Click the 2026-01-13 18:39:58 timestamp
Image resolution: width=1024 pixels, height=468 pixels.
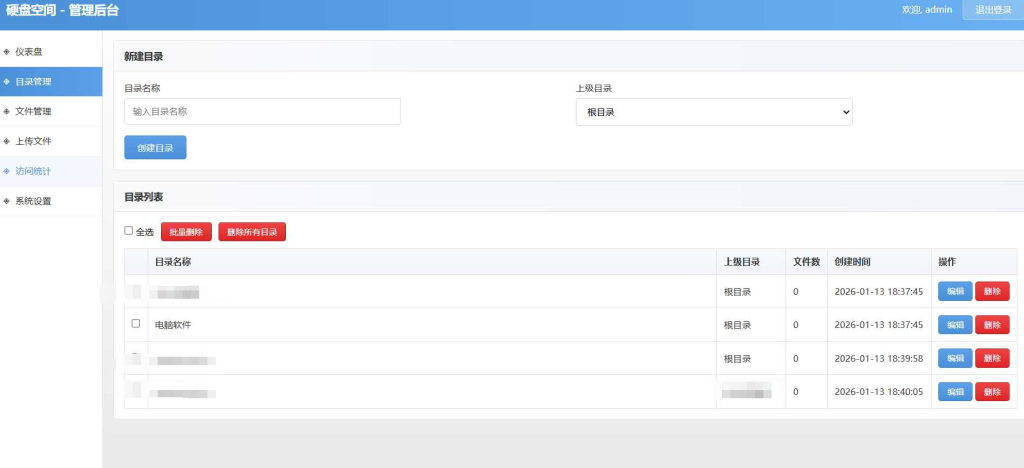pyautogui.click(x=878, y=358)
